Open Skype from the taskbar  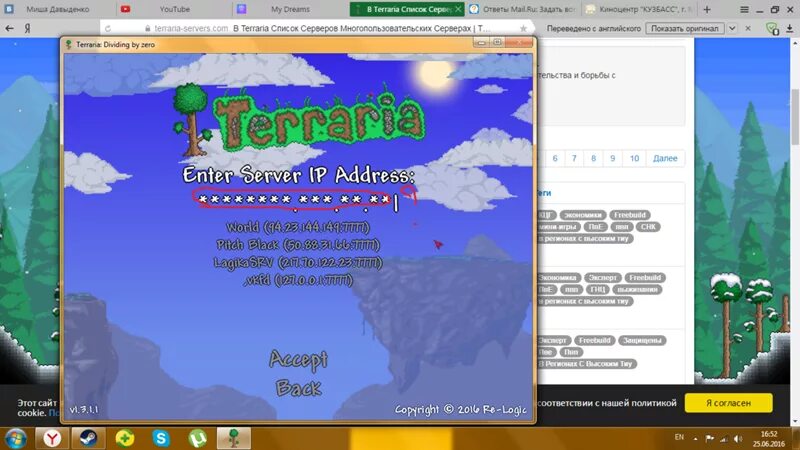coord(161,438)
